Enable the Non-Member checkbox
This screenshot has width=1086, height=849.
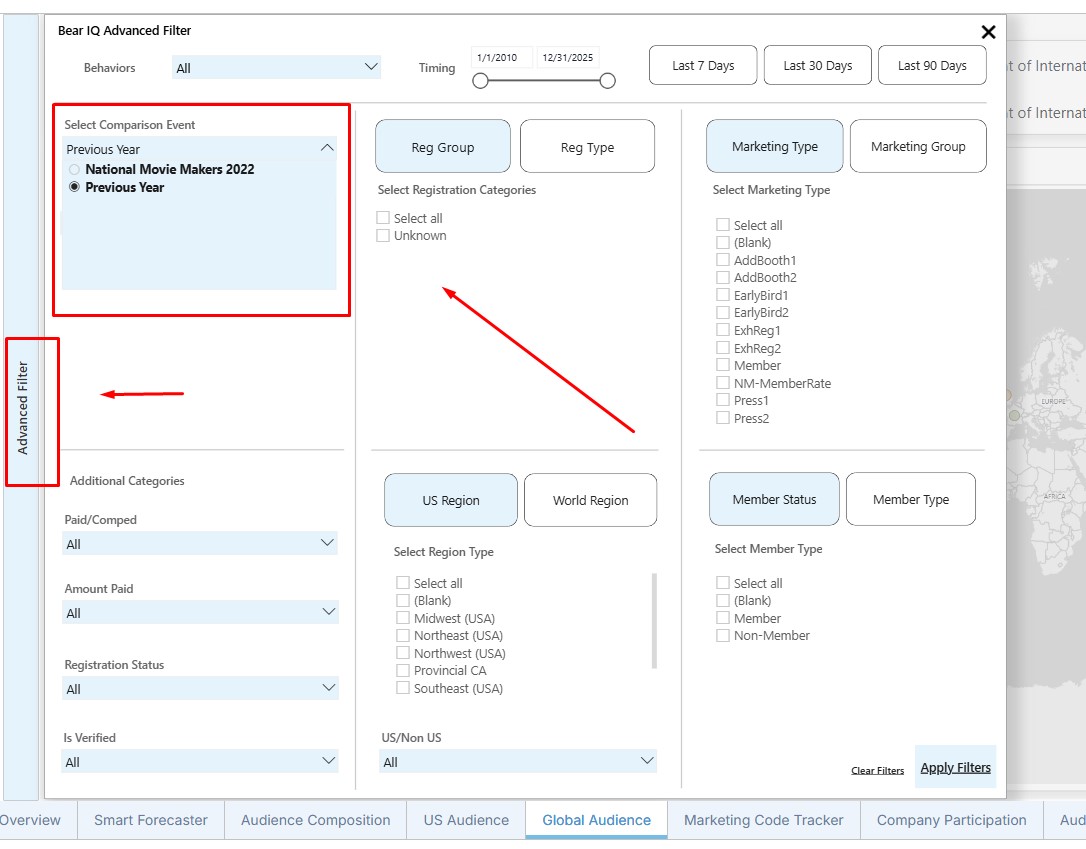723,635
